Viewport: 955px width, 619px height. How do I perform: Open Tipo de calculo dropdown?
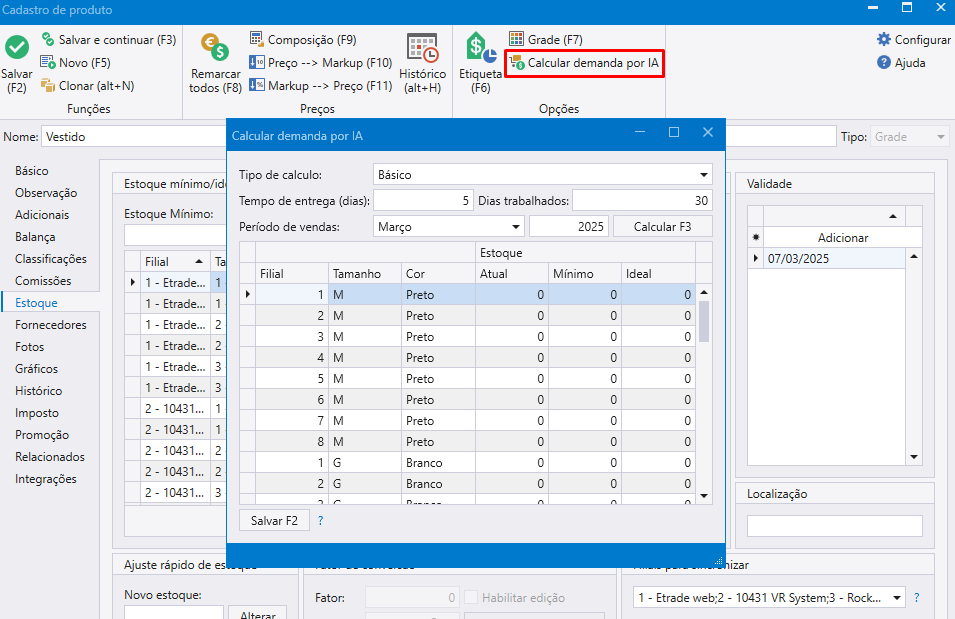[703, 175]
